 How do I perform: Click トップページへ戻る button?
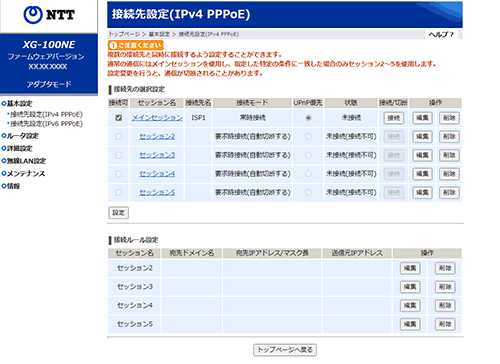[x=285, y=350]
